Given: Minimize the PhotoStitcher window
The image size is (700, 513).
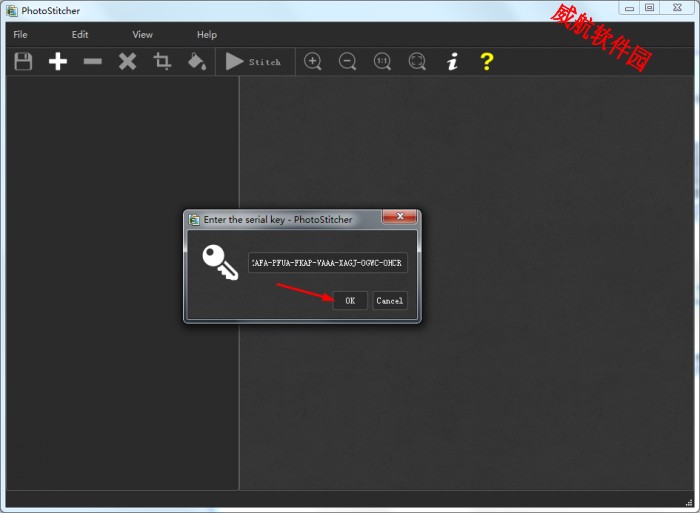Looking at the screenshot, I should tap(629, 8).
